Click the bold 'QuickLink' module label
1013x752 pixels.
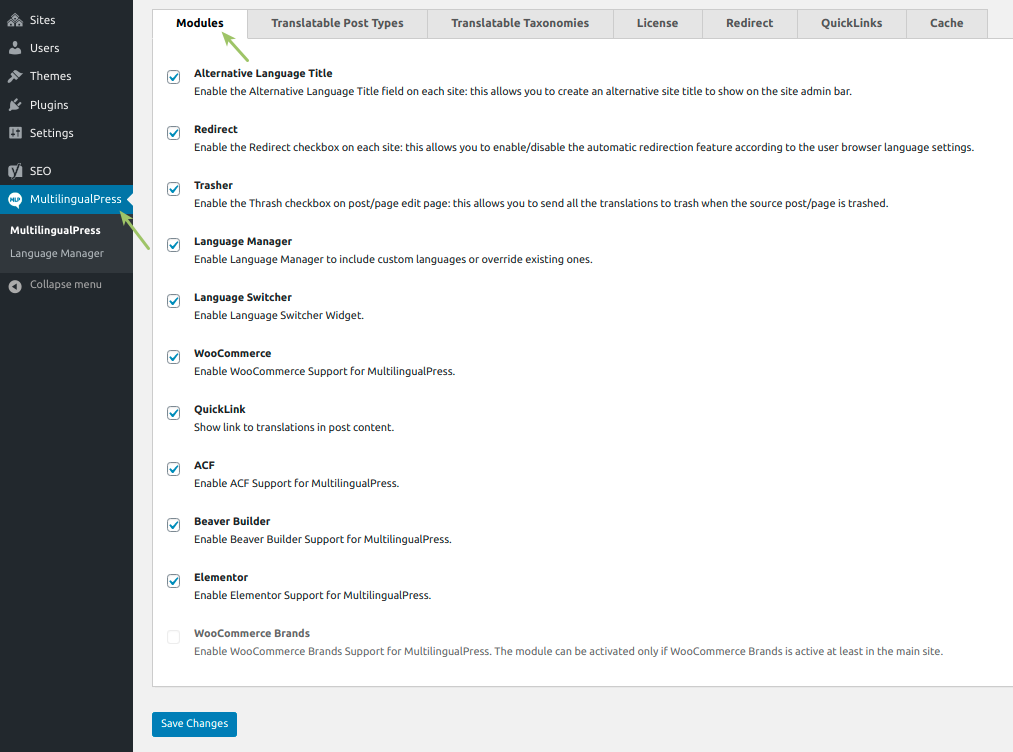[220, 410]
